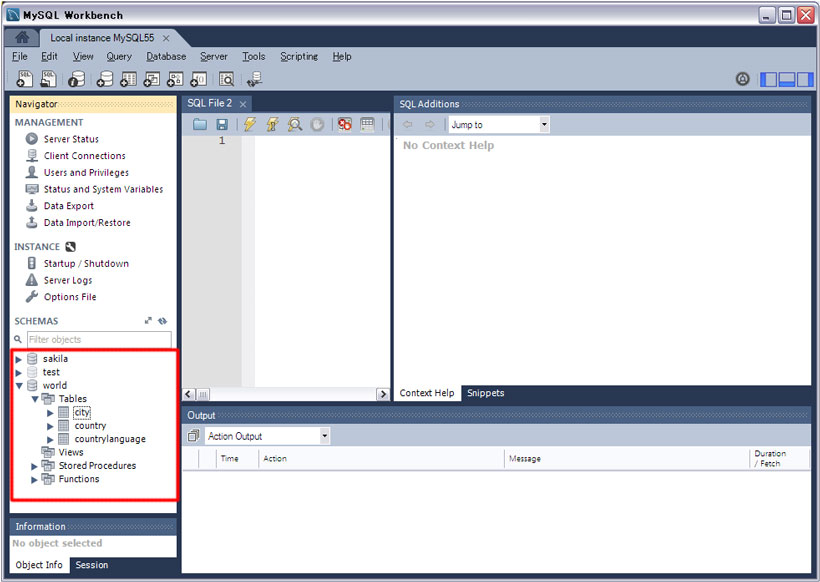Switch to the Snippets tab
The height and width of the screenshot is (582, 820).
[x=485, y=393]
